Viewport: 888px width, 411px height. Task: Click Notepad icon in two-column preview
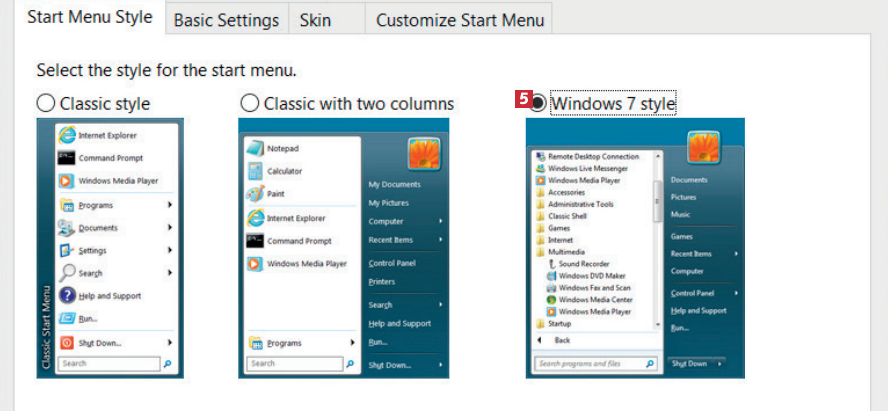tap(254, 148)
